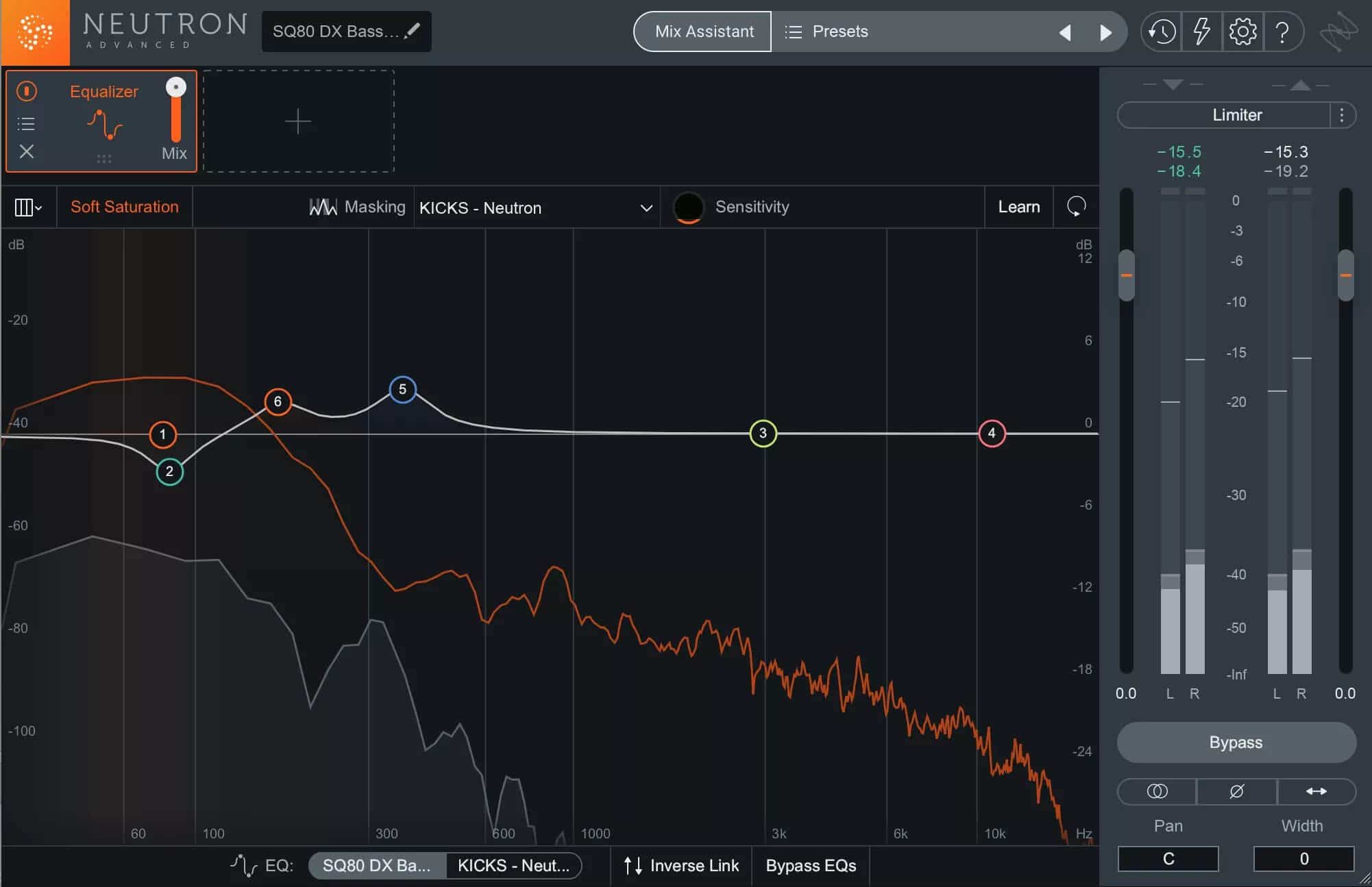This screenshot has width=1372, height=887.
Task: Click the pencil to rename preset
Action: [413, 31]
